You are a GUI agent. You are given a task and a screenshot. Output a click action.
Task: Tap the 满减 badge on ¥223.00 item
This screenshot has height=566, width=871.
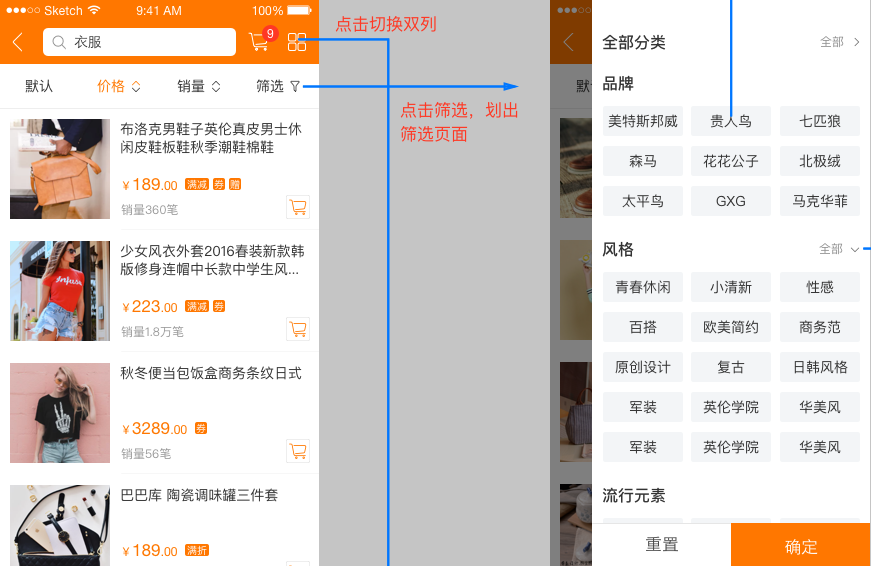pos(197,306)
